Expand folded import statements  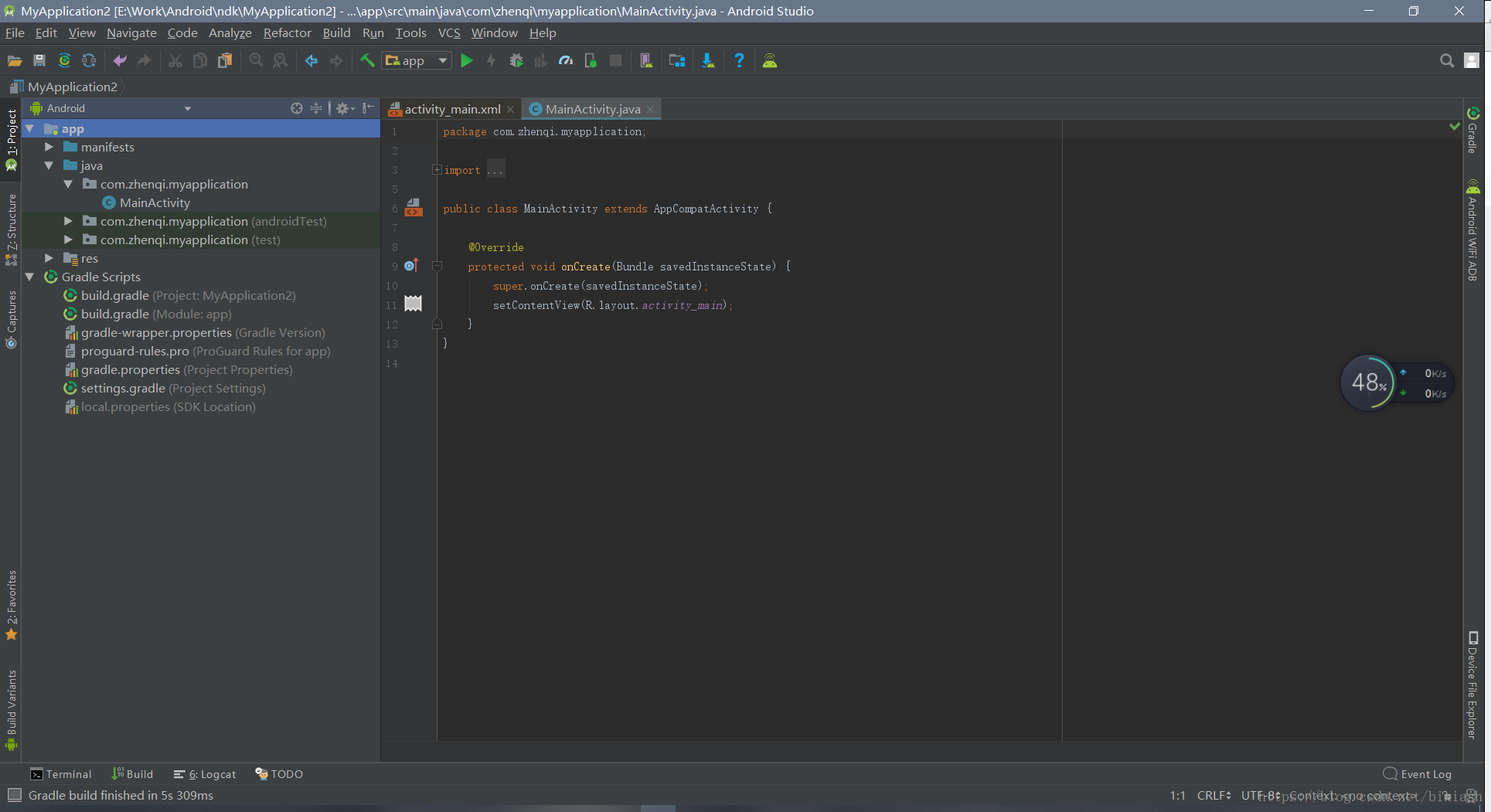[x=437, y=170]
